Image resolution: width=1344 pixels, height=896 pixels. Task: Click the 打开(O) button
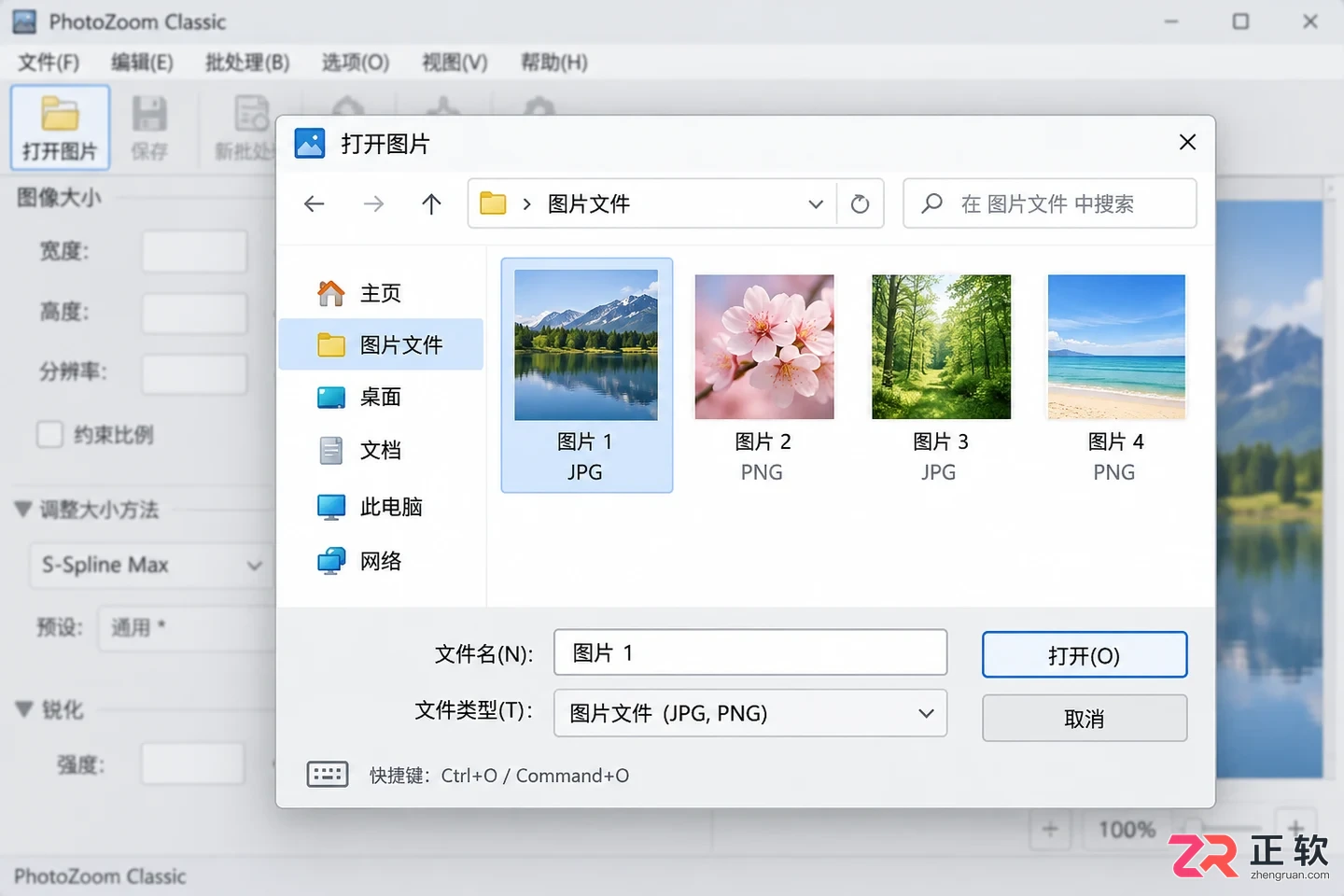1085,655
